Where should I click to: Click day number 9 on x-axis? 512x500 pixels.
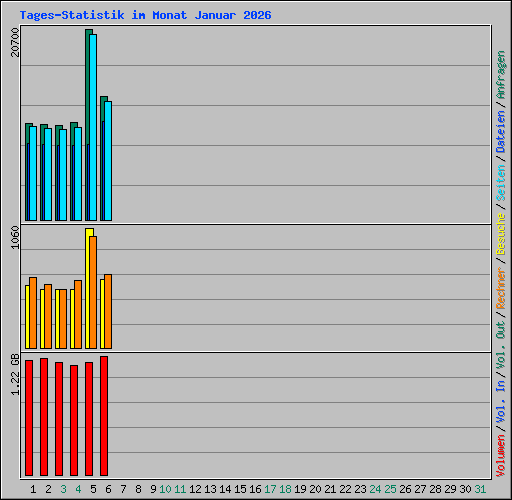[153, 489]
